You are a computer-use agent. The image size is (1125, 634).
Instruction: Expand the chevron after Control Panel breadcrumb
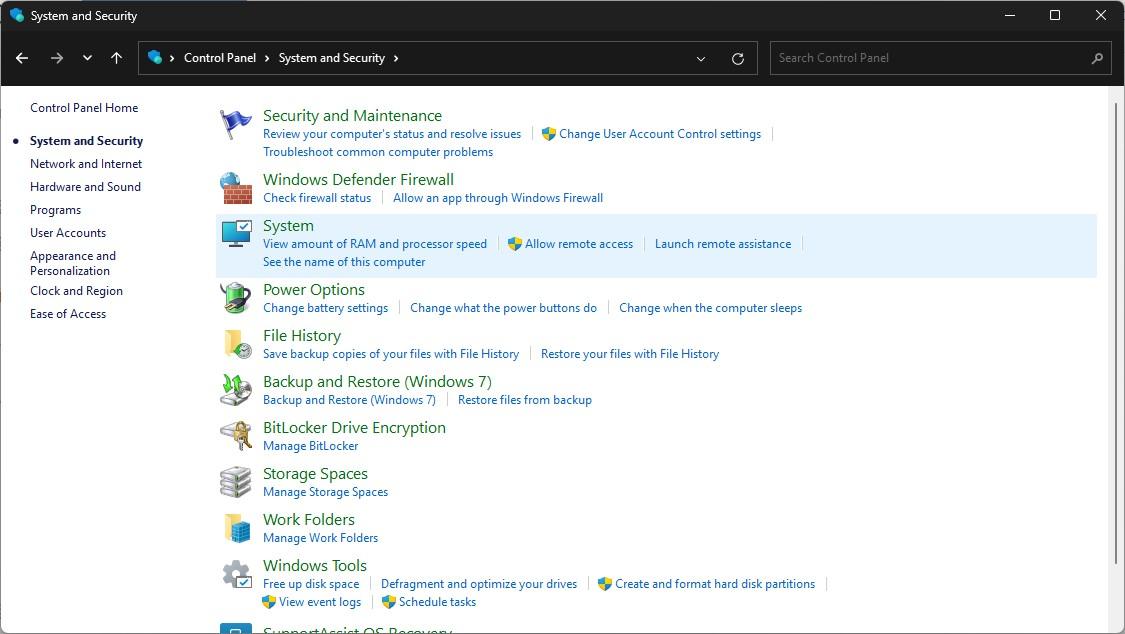point(267,58)
